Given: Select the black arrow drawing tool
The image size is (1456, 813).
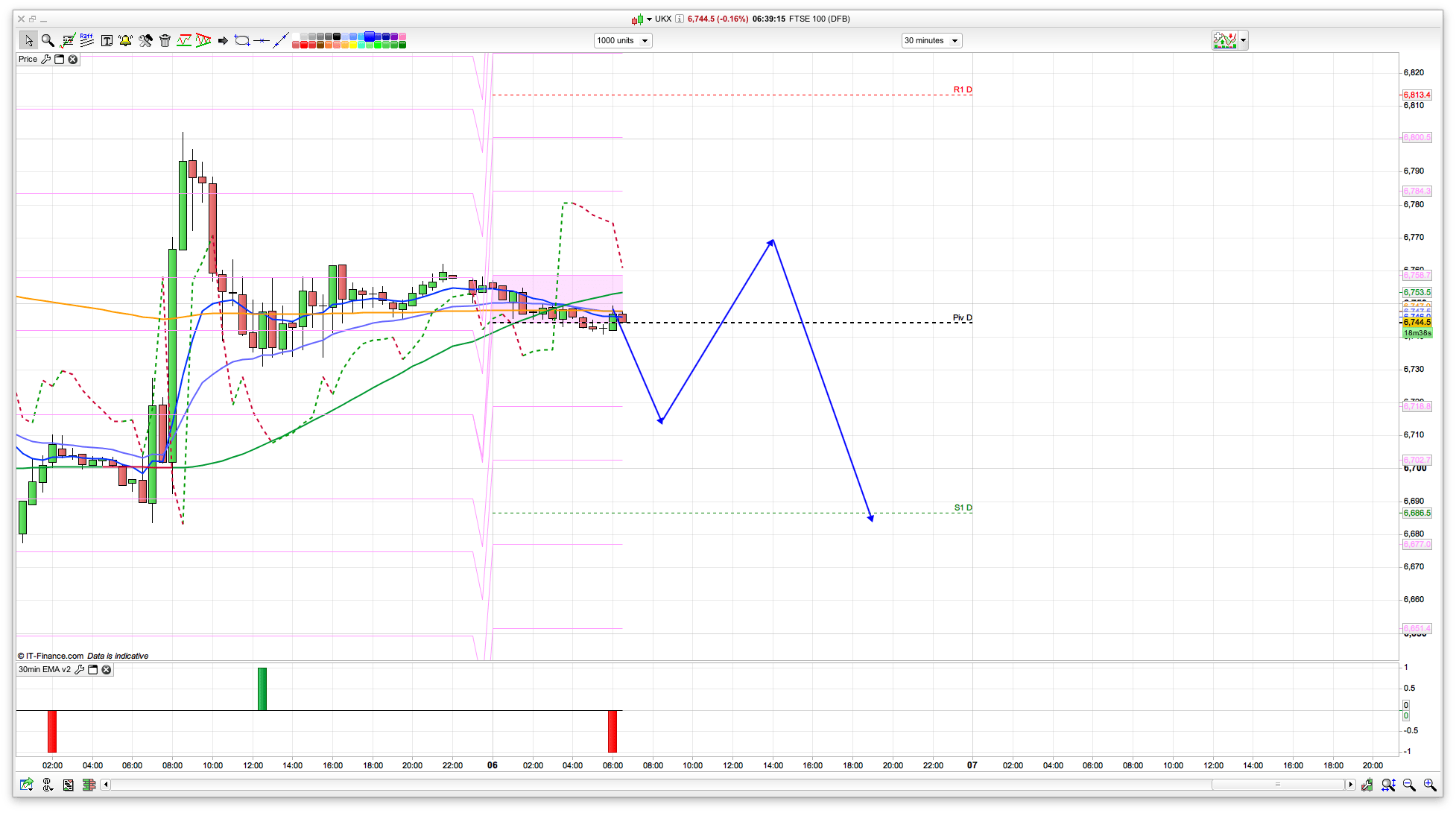Looking at the screenshot, I should (223, 40).
